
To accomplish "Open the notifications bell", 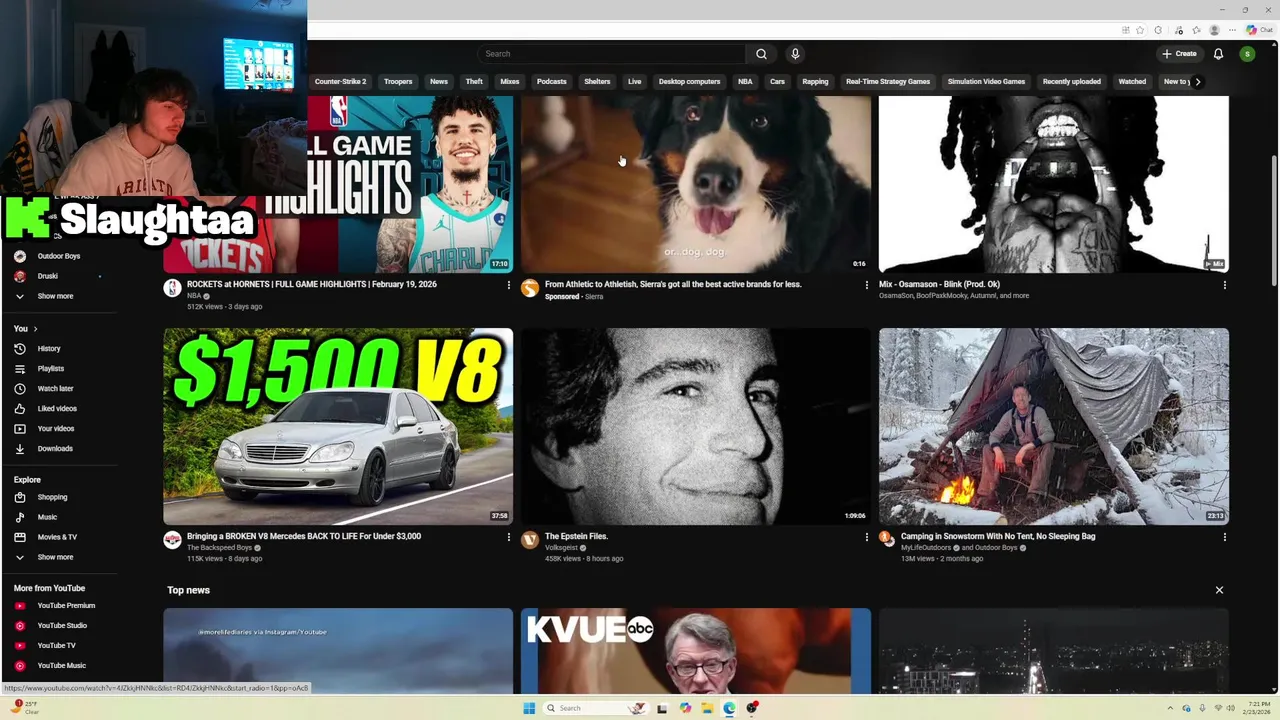I will click(1218, 54).
